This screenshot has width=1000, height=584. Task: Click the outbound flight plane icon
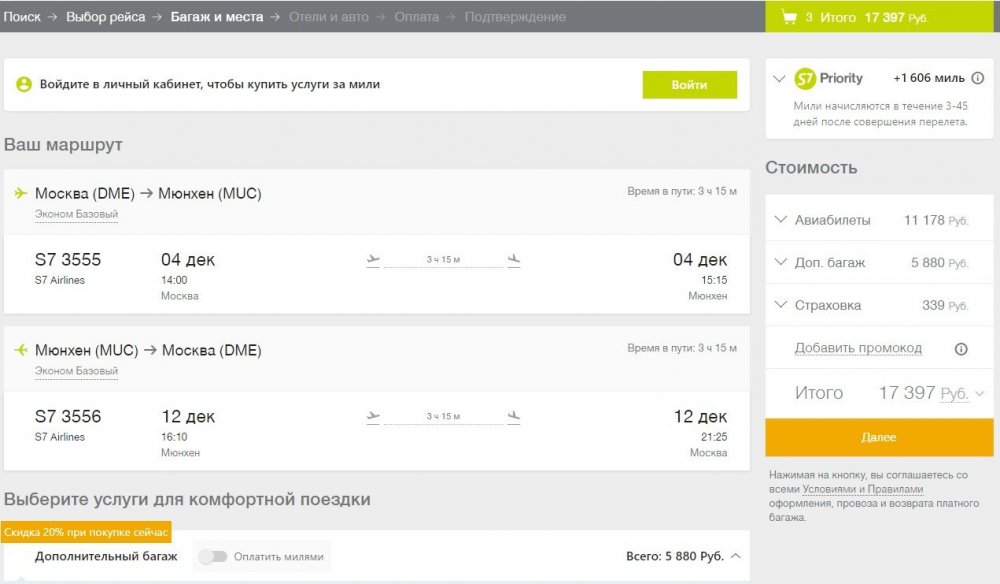coord(20,193)
